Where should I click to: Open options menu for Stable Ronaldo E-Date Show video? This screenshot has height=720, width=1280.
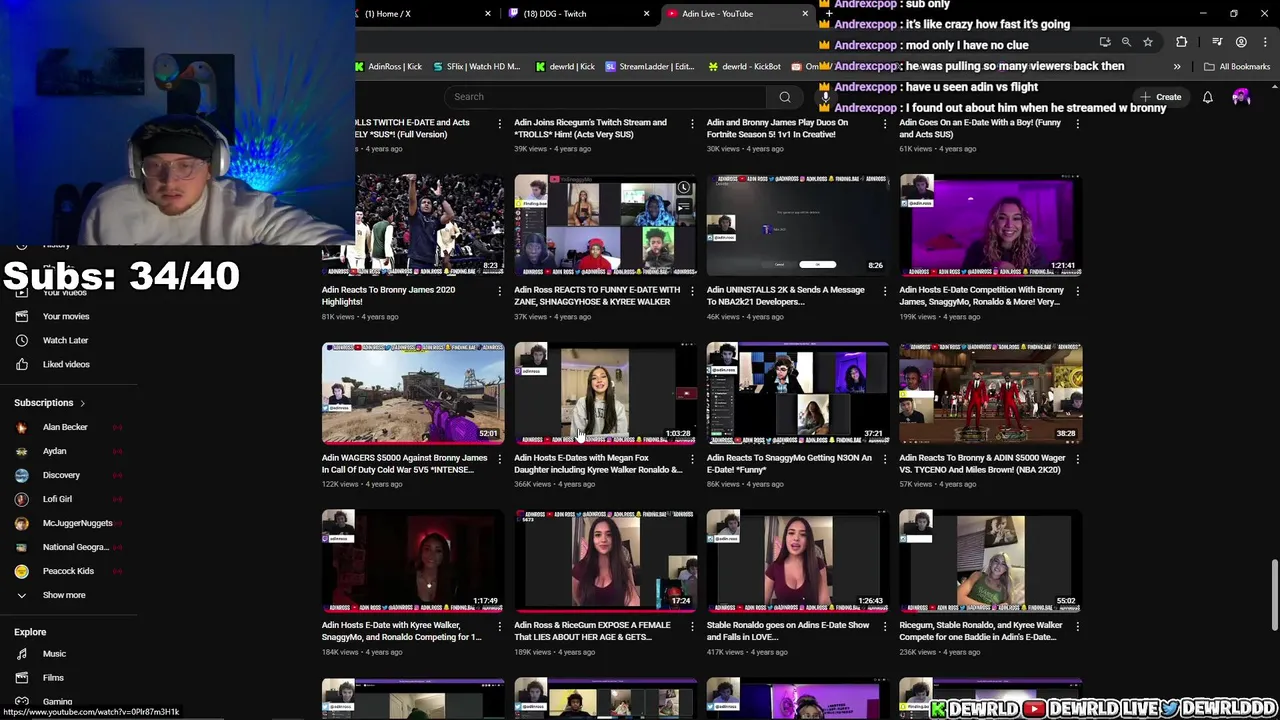[884, 626]
